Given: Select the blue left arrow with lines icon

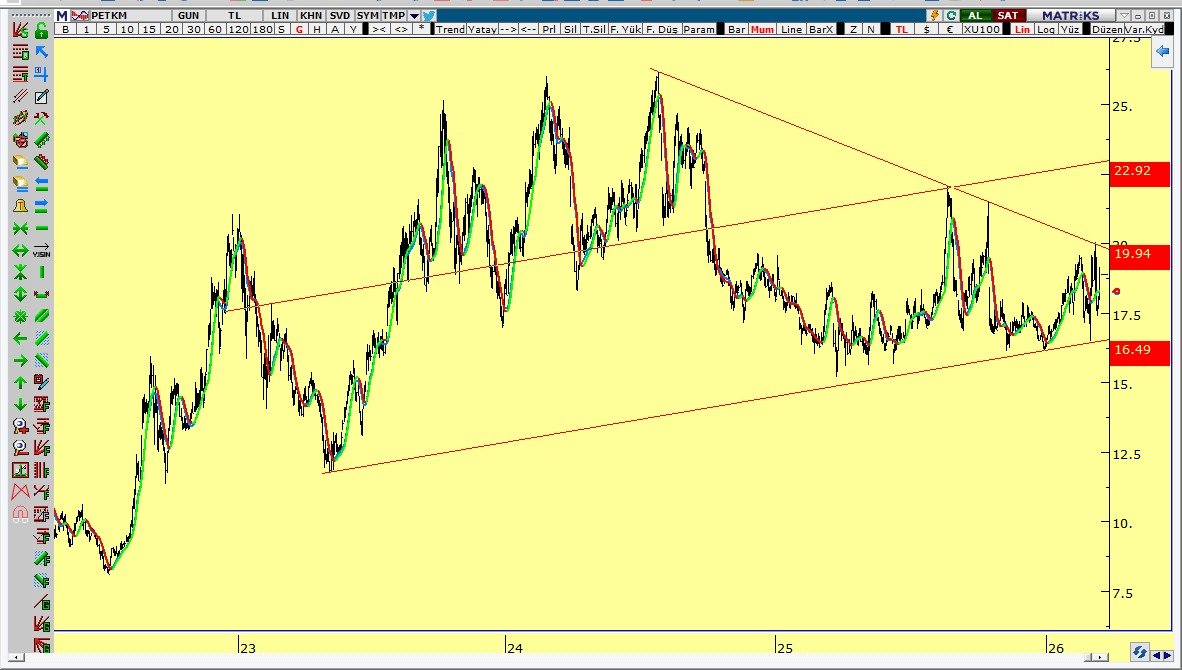Looking at the screenshot, I should click(41, 184).
